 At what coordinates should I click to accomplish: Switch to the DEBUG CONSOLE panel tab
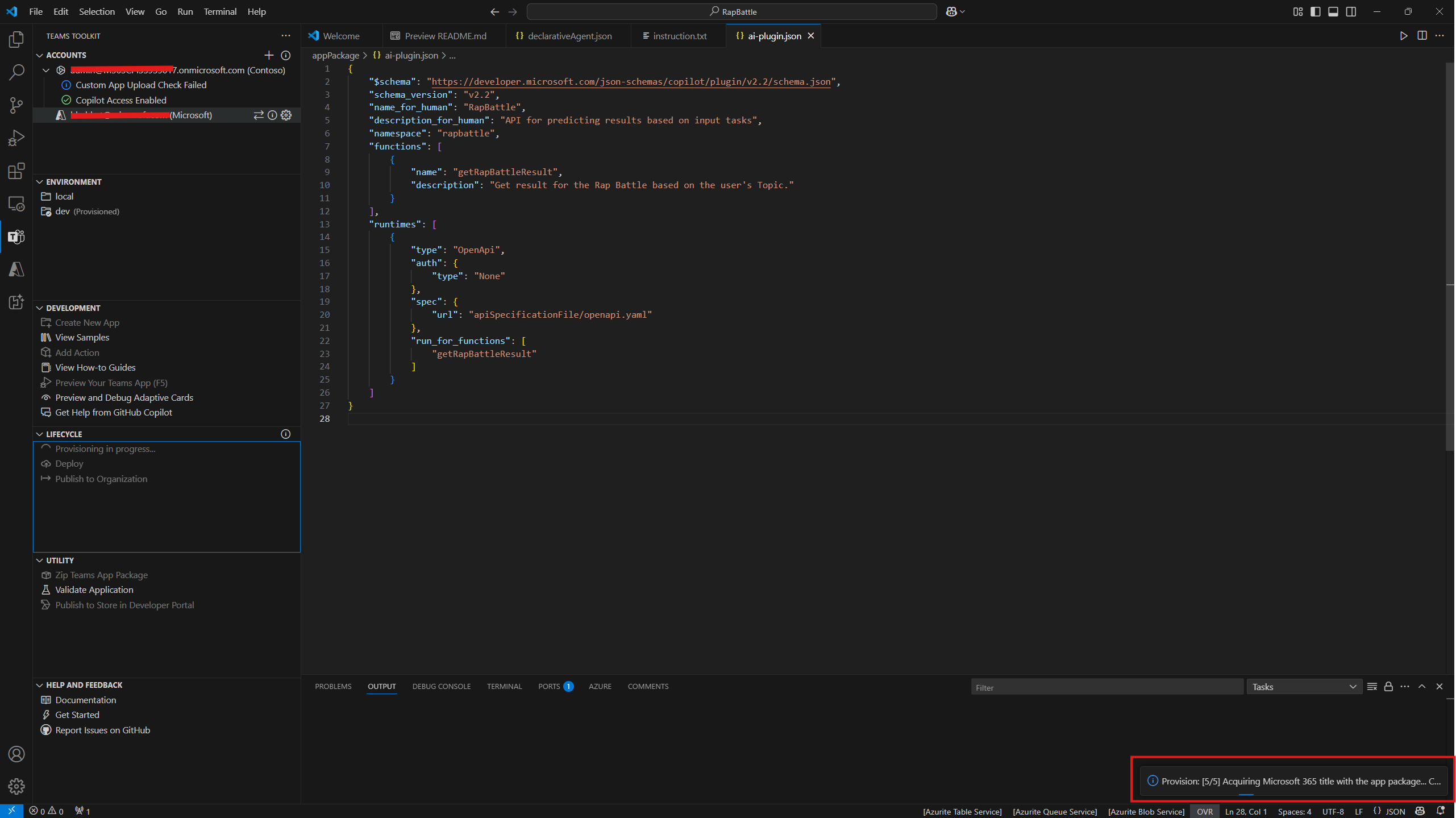pos(442,687)
